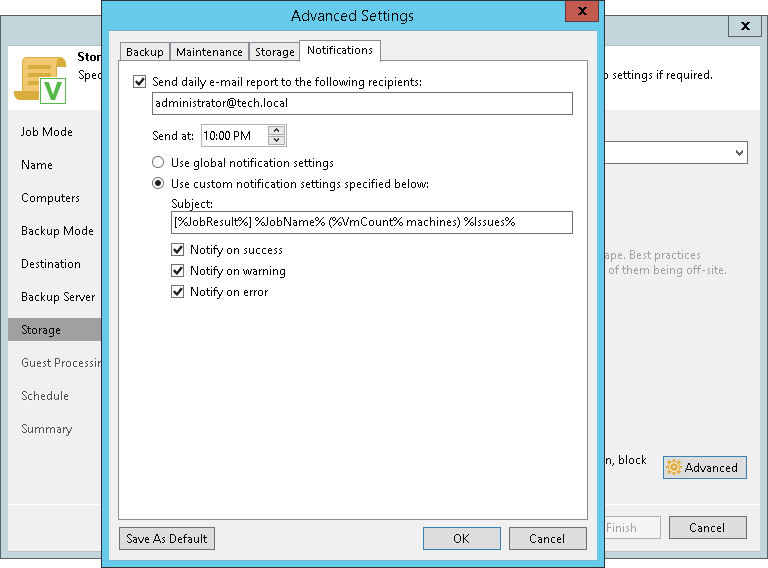
Task: Click the Subject label
Action: pos(192,204)
